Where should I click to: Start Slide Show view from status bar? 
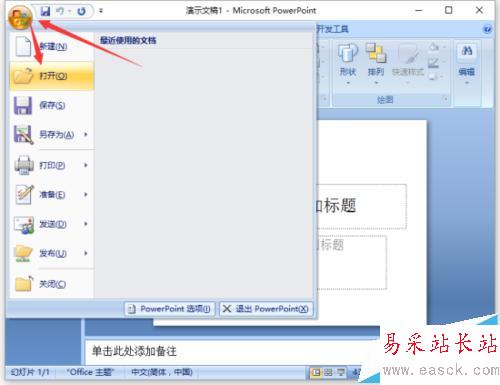coord(341,372)
